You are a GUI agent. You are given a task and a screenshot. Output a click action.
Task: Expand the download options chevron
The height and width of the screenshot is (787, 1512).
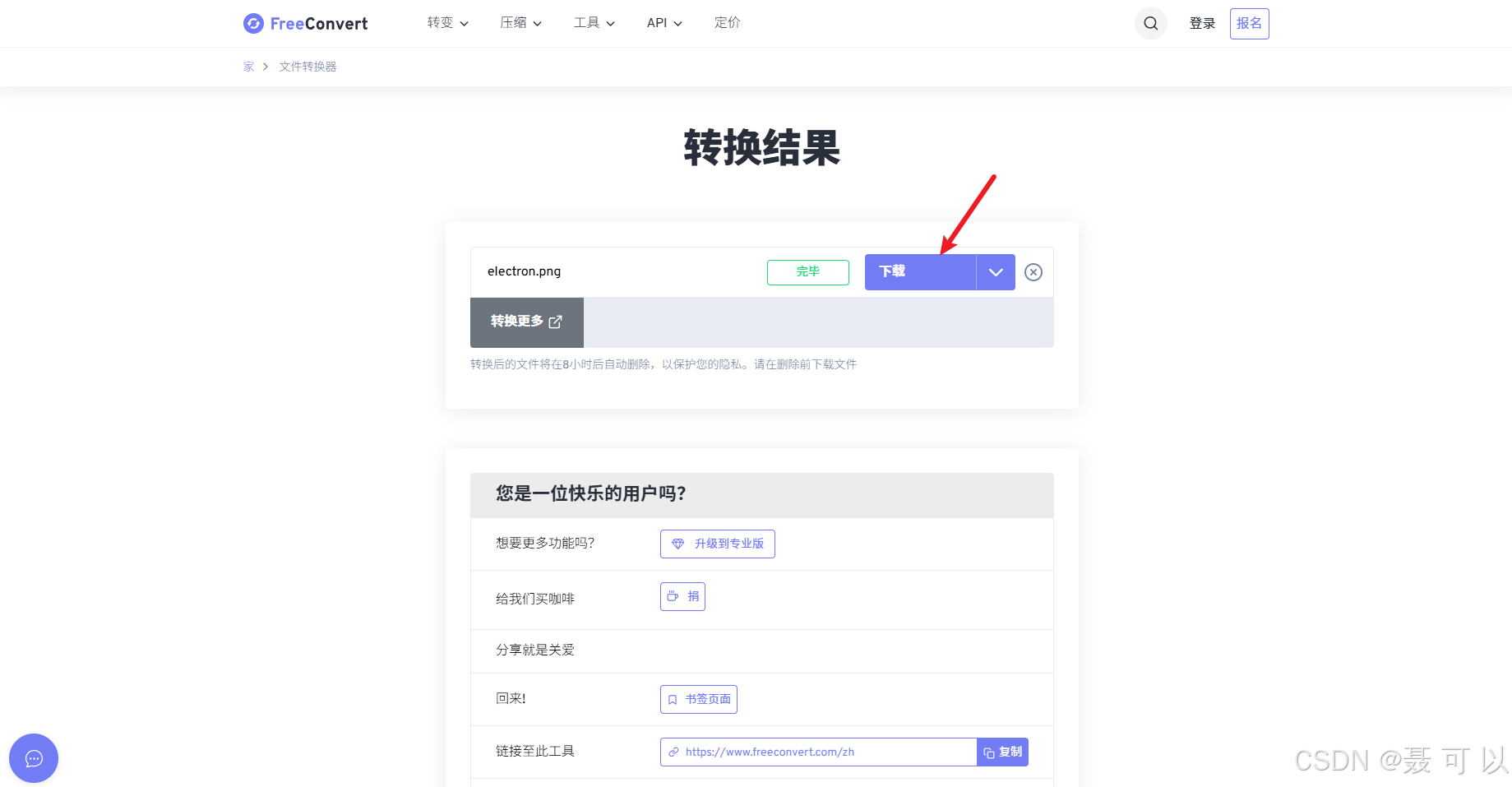pos(995,271)
